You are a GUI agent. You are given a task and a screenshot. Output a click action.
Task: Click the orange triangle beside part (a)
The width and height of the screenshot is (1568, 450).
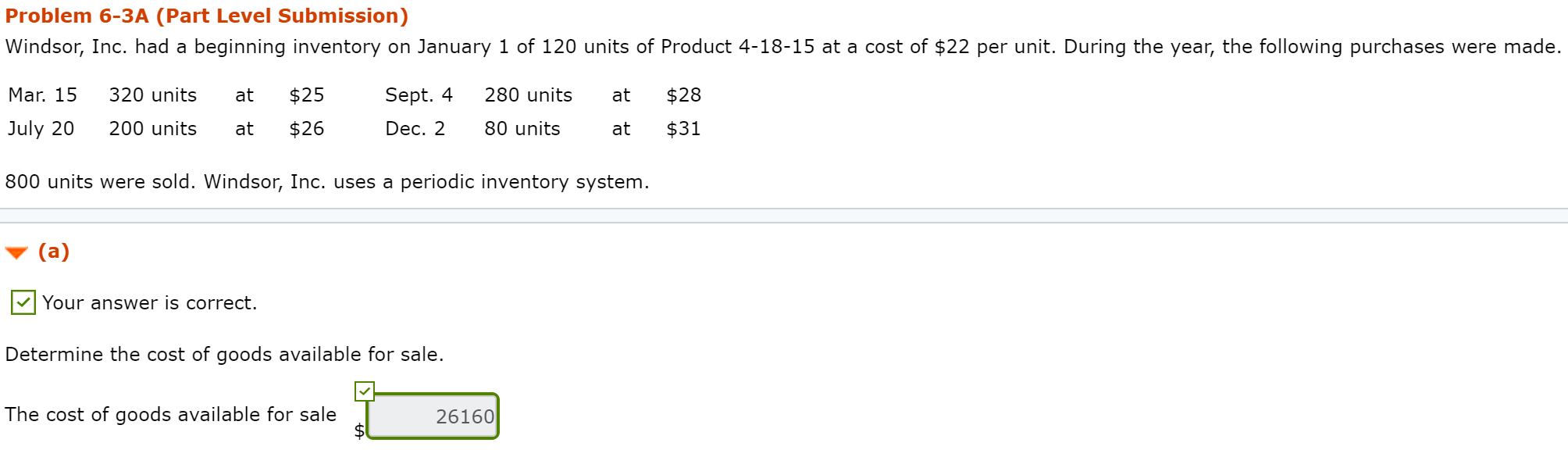16,252
